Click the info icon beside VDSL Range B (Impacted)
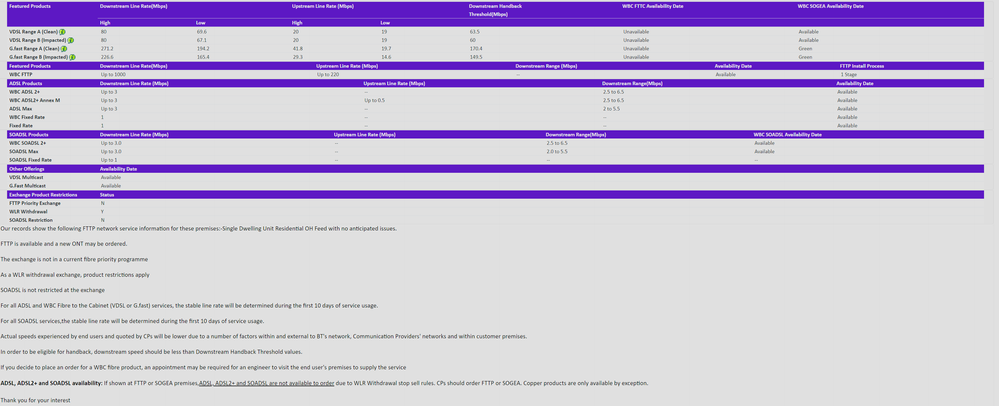The width and height of the screenshot is (999, 406). pyautogui.click(x=71, y=40)
